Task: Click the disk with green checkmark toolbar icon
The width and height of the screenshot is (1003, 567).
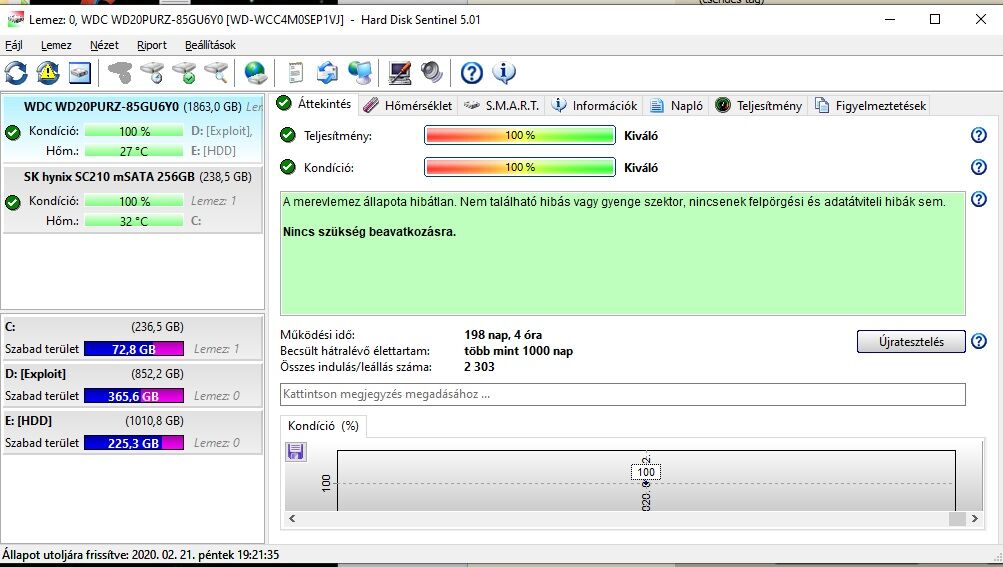Action: 184,73
